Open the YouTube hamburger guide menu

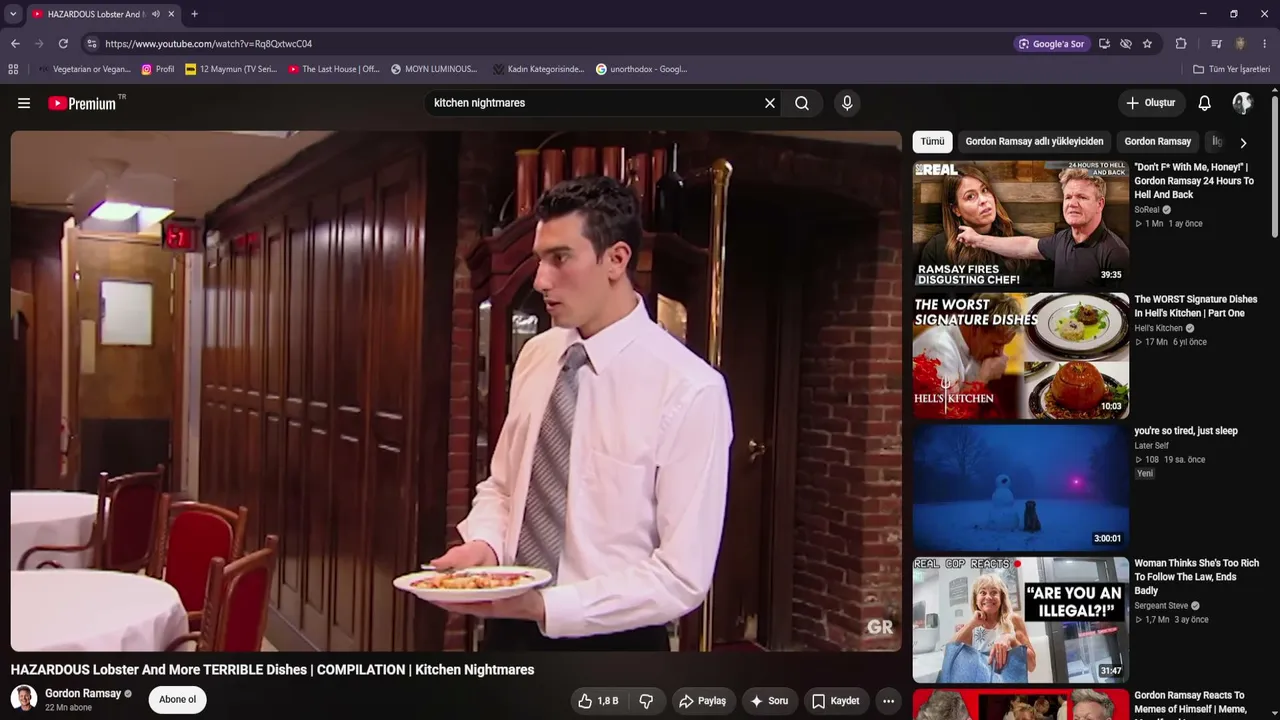(24, 103)
